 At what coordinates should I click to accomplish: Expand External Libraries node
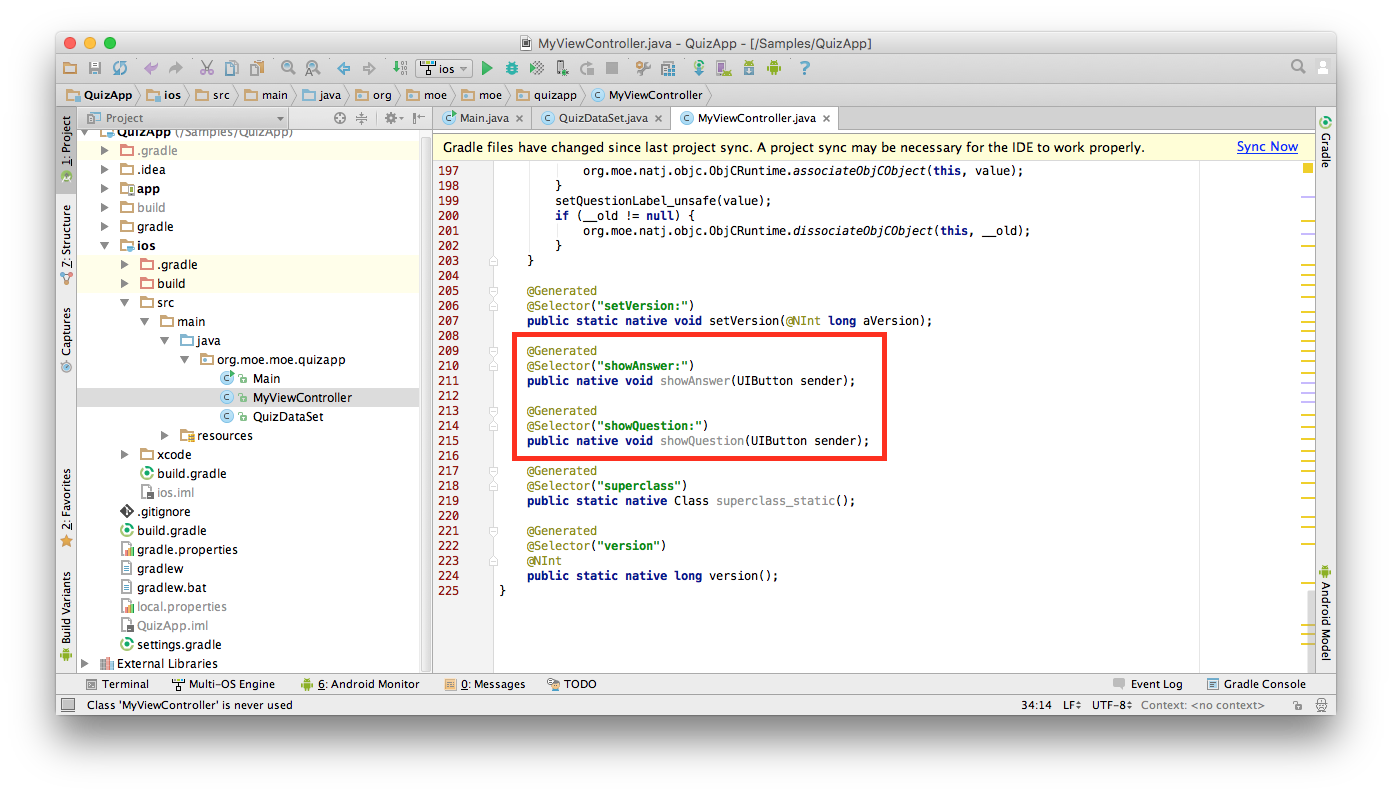85,664
